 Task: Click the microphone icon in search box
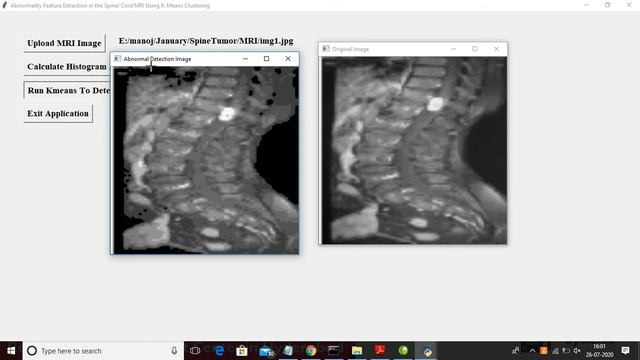[174, 351]
